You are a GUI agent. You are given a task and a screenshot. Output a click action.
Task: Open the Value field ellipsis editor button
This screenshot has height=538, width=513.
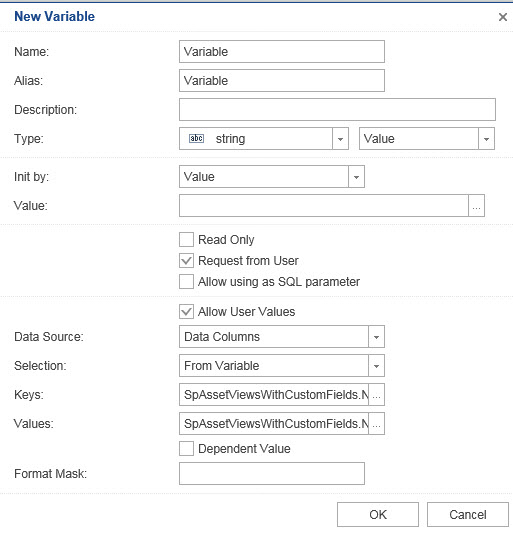(476, 206)
